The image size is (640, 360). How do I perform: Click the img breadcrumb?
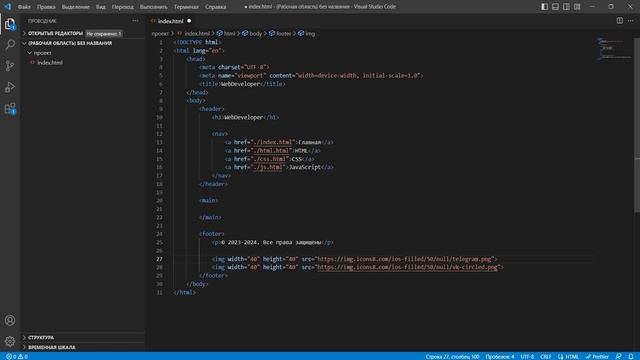coord(307,33)
